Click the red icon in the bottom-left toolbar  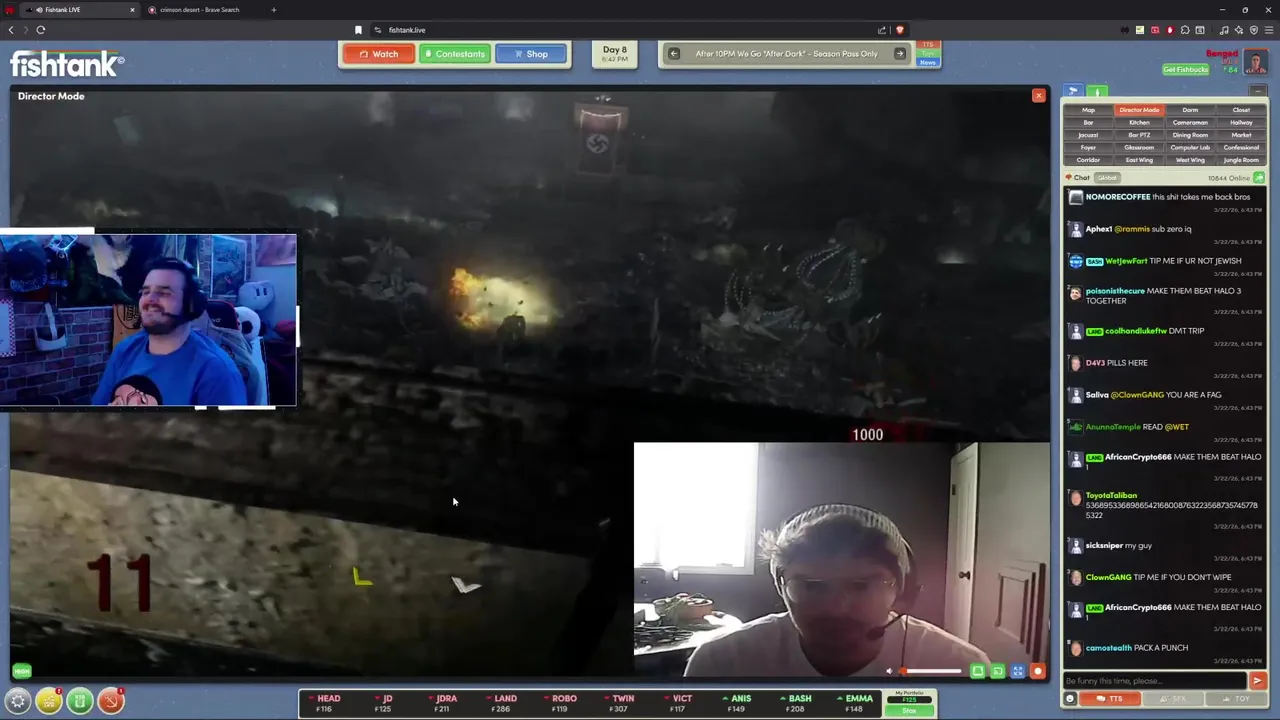pos(111,702)
